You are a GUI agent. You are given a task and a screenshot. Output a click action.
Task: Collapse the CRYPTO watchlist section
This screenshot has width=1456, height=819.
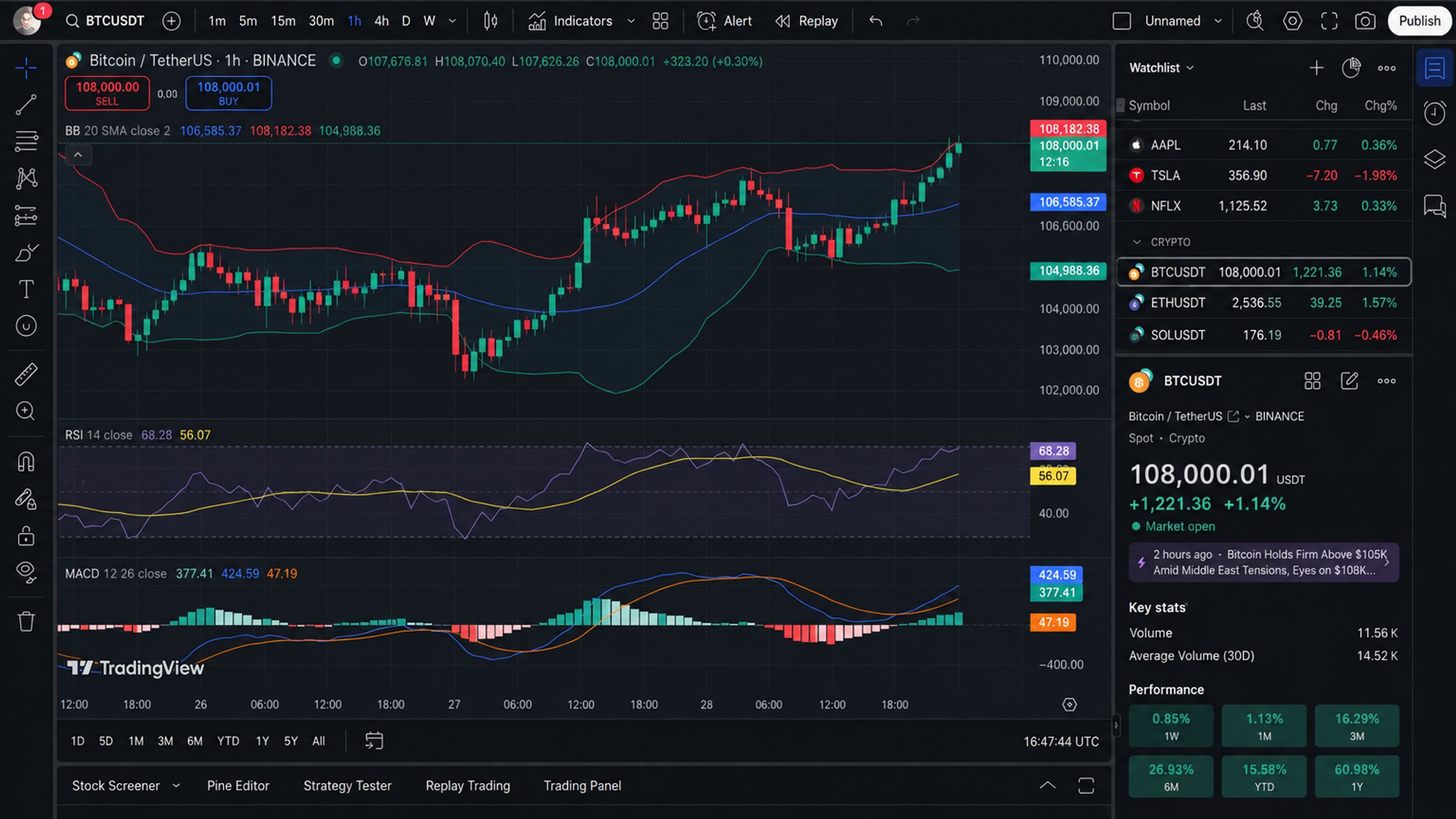pyautogui.click(x=1137, y=242)
